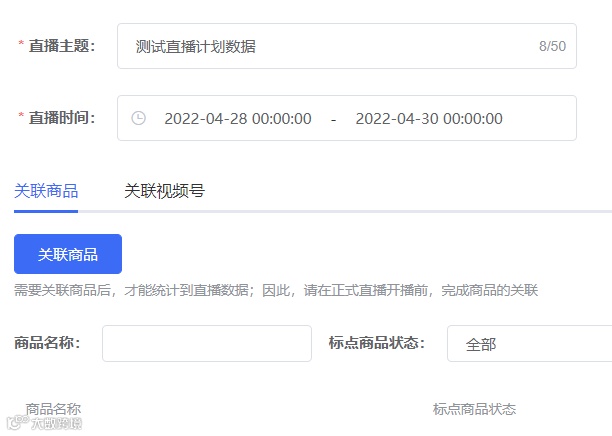Edit the 直播主题 input field

point(347,46)
